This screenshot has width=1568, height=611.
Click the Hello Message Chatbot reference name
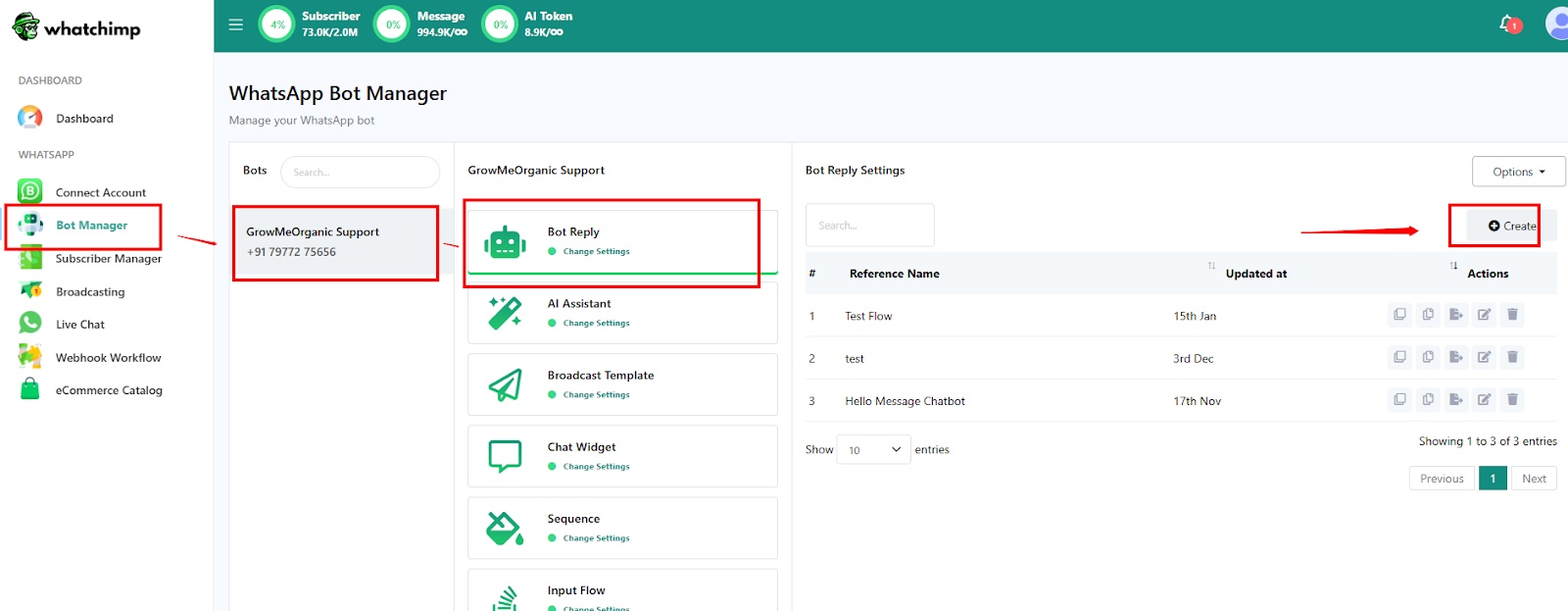(905, 401)
